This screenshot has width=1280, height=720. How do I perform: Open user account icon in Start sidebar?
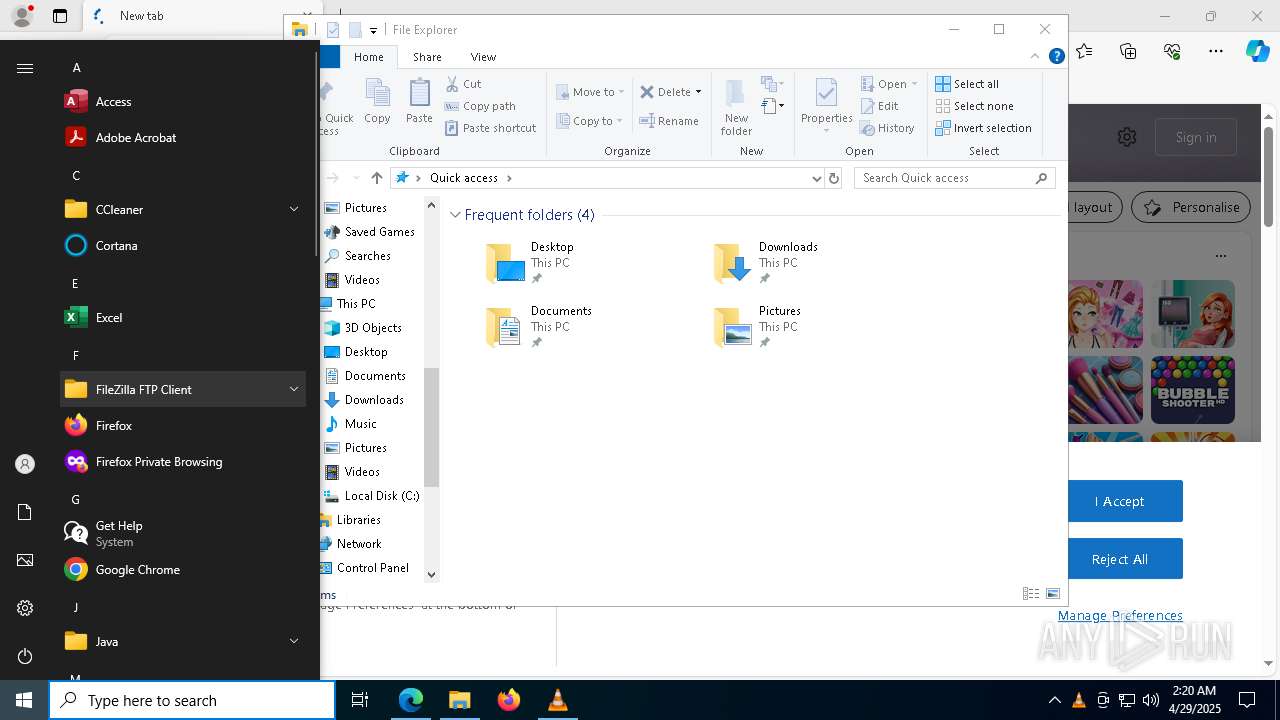click(25, 464)
